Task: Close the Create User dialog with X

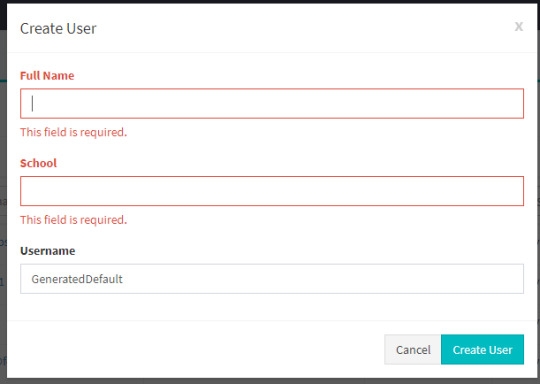Action: coord(519,27)
